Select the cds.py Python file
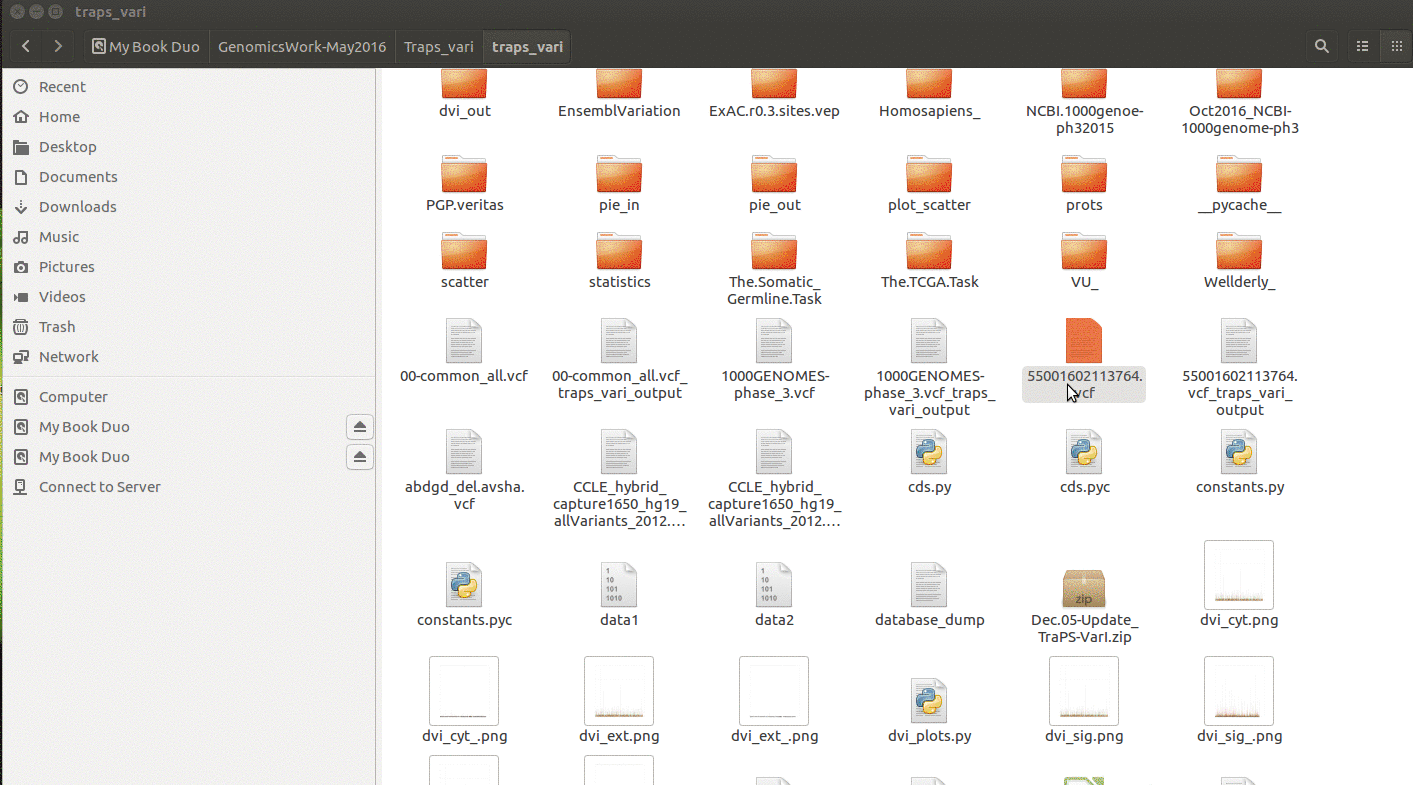 (x=929, y=463)
